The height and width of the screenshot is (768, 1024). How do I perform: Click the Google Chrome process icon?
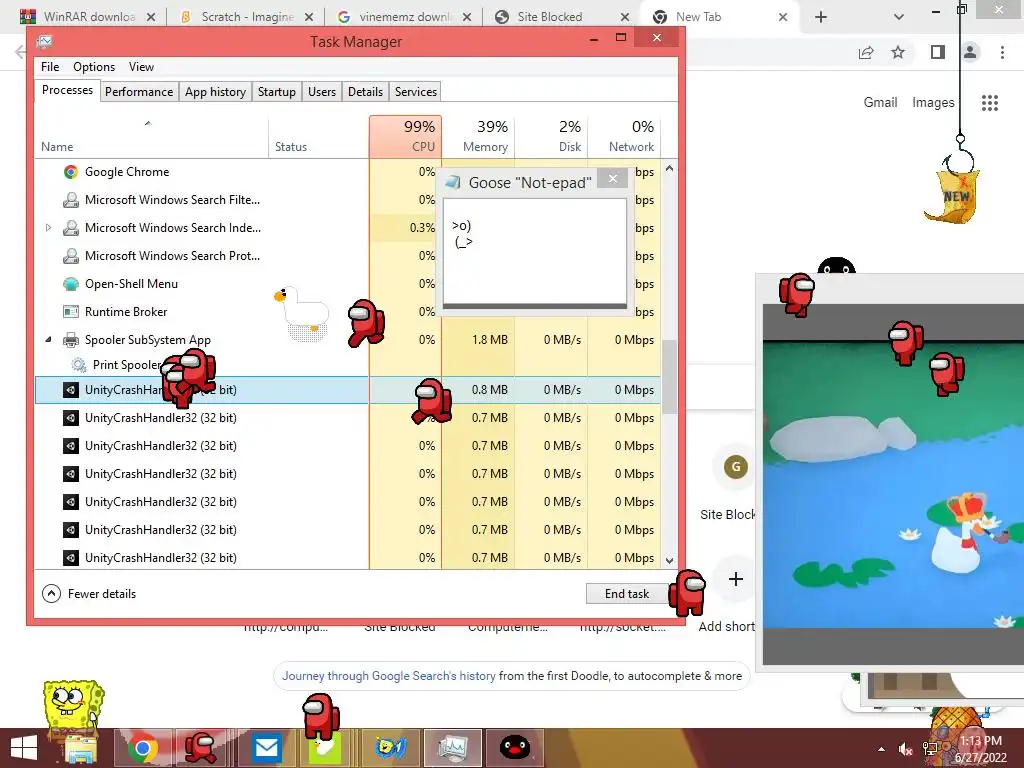[71, 172]
